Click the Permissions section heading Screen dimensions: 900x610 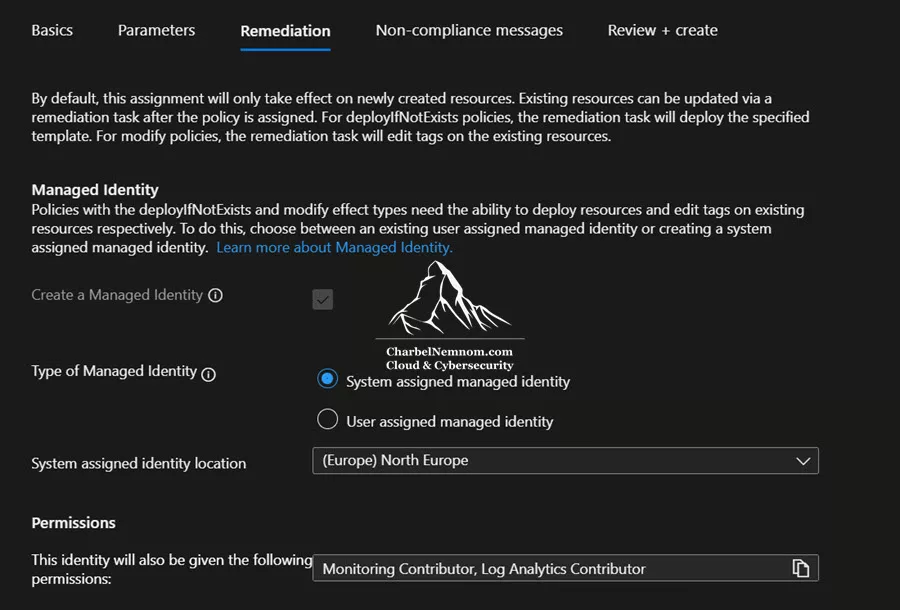73,523
